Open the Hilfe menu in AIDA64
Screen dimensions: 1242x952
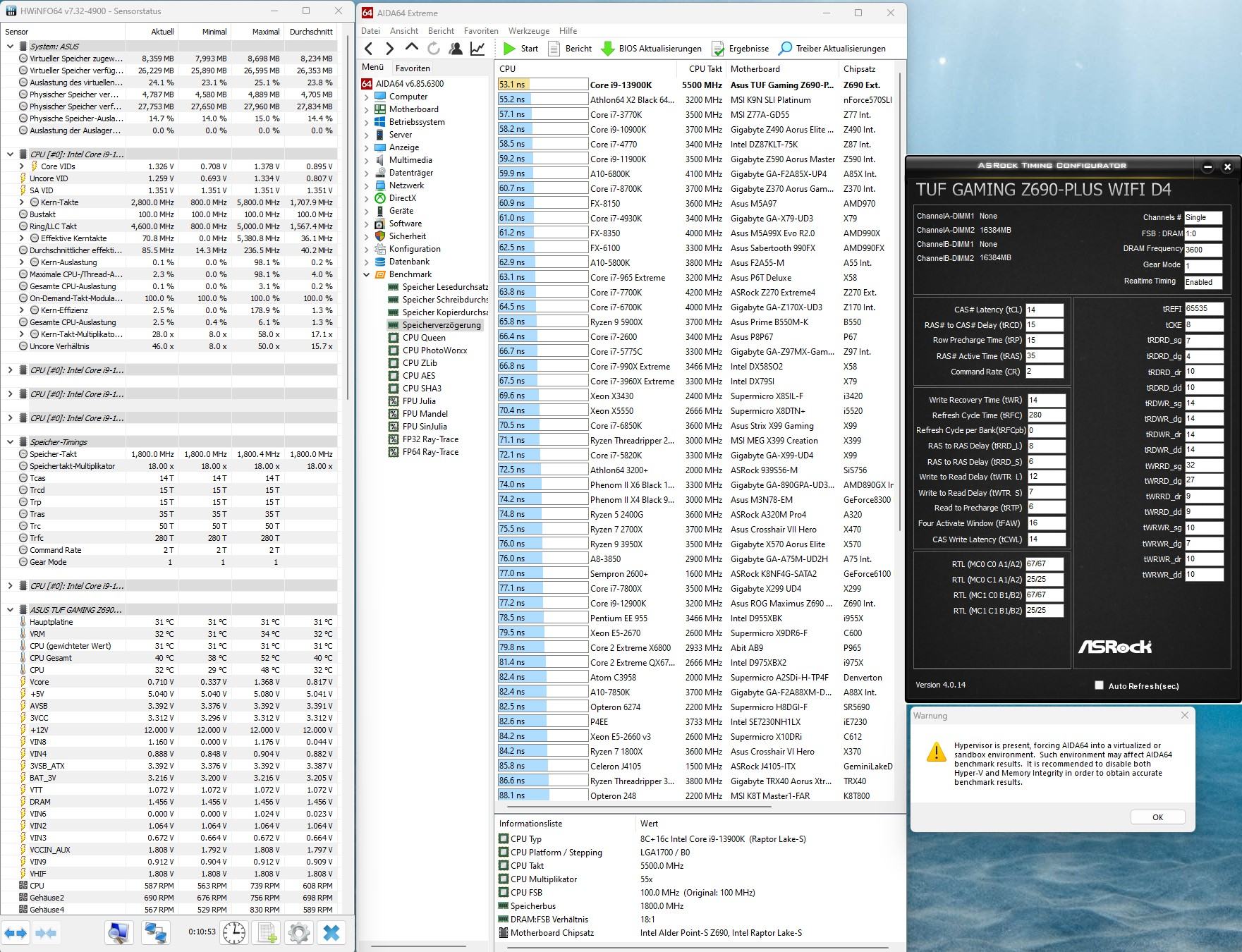coord(568,31)
